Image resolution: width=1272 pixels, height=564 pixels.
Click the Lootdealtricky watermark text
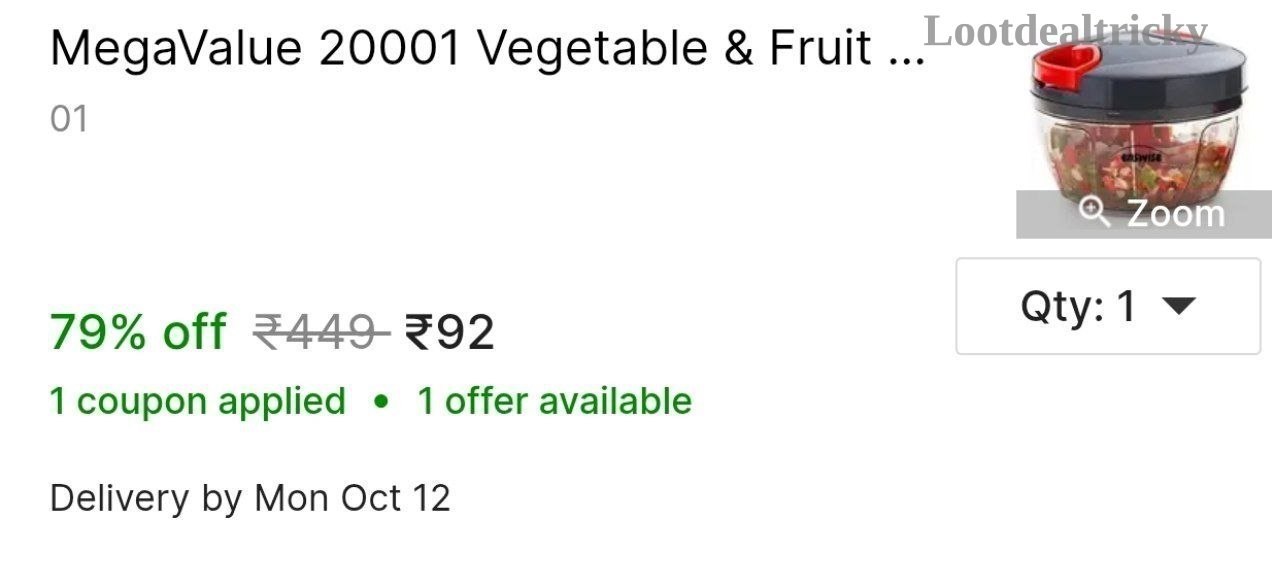(1066, 30)
